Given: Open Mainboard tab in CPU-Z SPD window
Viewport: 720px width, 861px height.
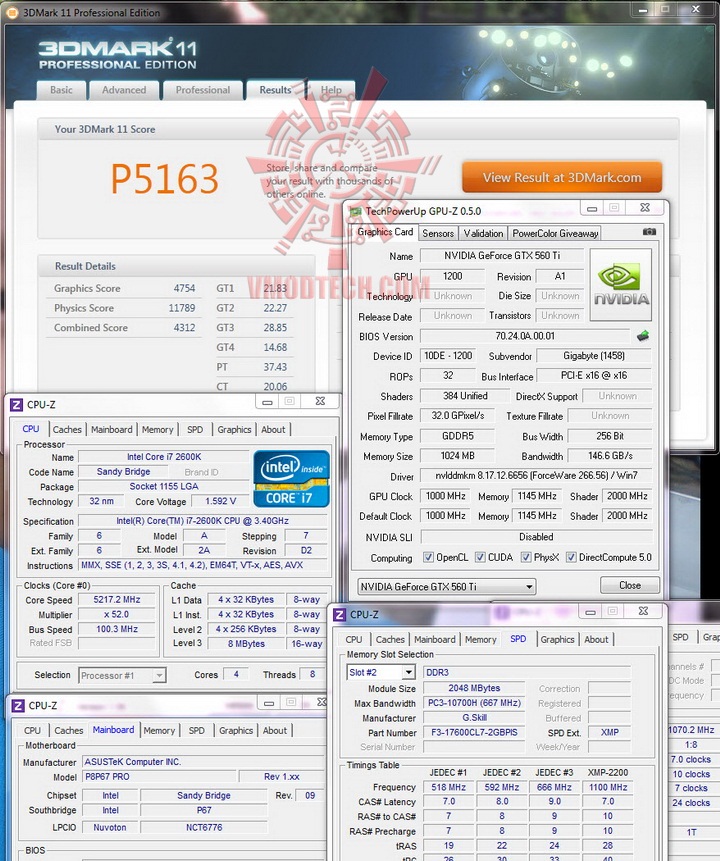Looking at the screenshot, I should [x=434, y=639].
